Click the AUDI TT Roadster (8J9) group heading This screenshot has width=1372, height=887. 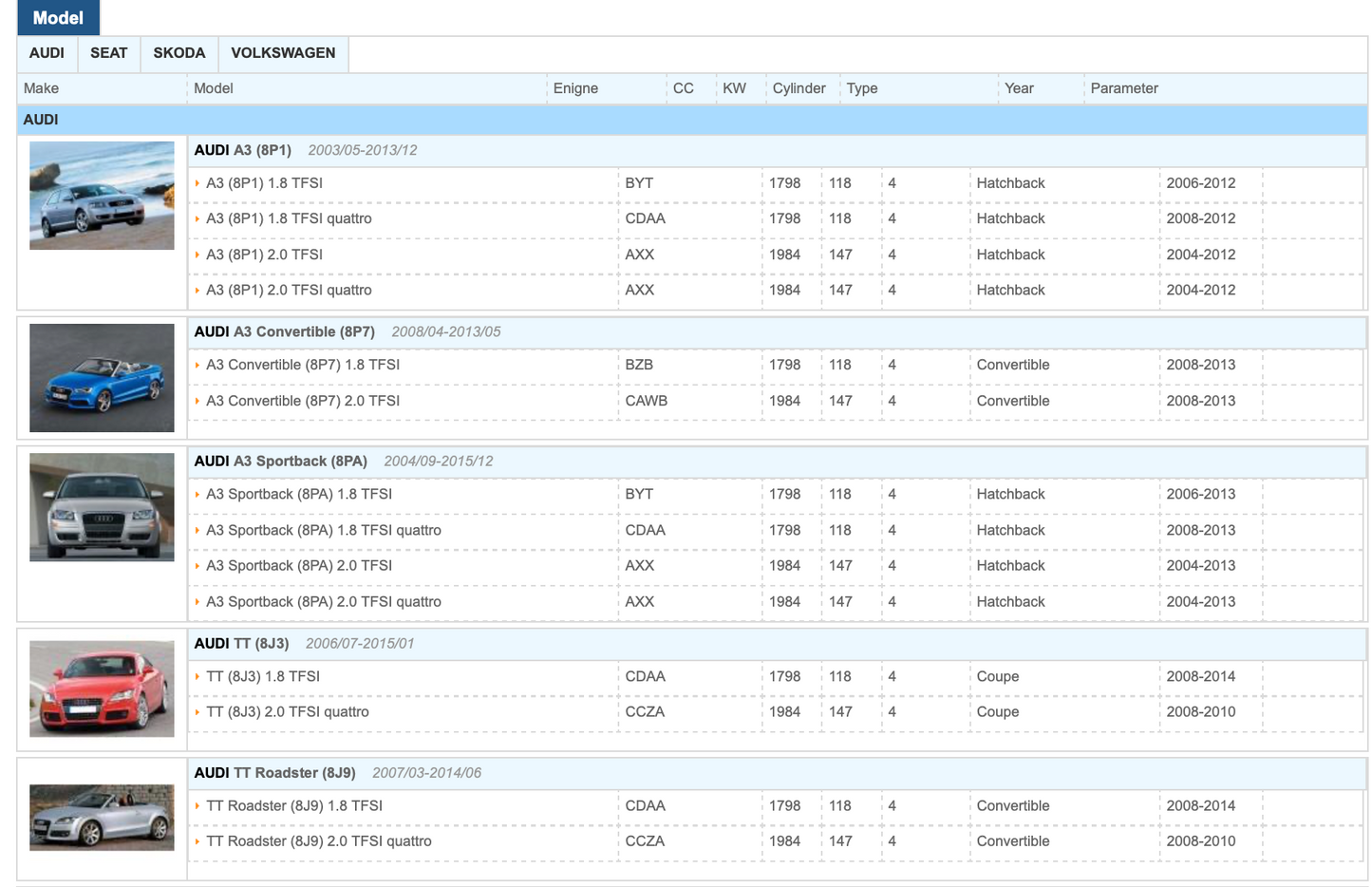pyautogui.click(x=275, y=772)
